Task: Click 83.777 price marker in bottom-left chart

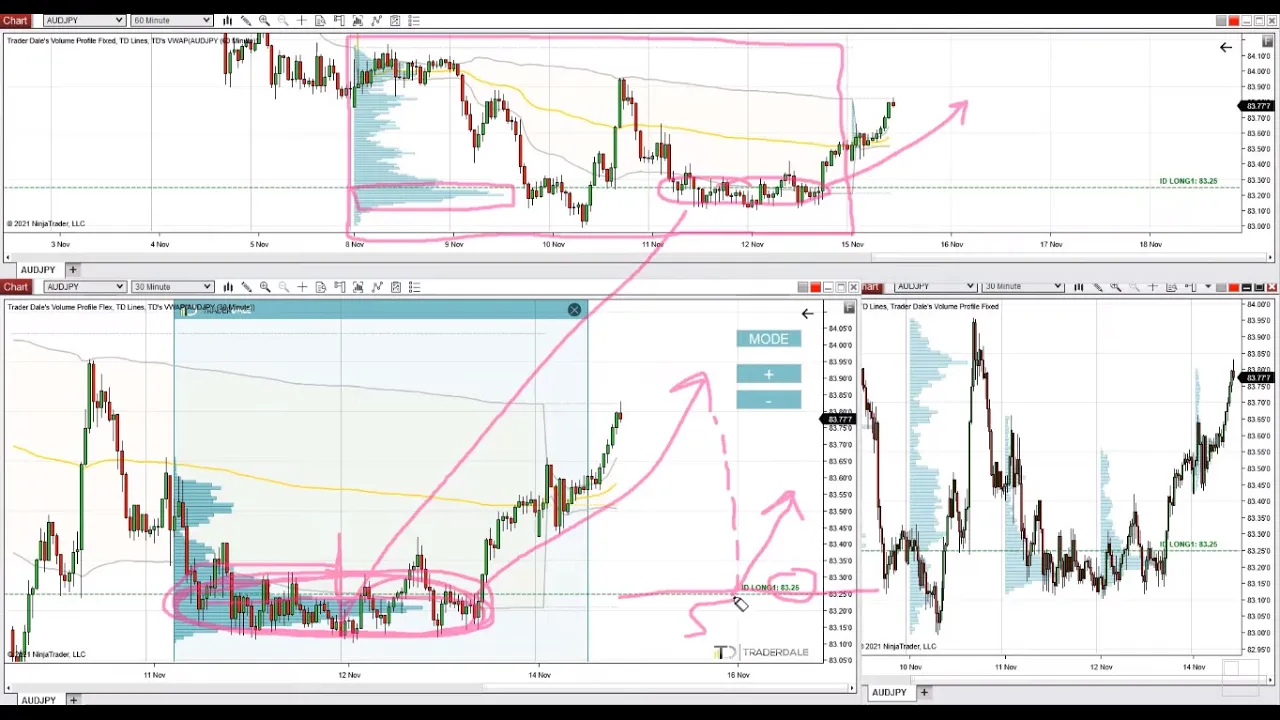Action: click(840, 419)
